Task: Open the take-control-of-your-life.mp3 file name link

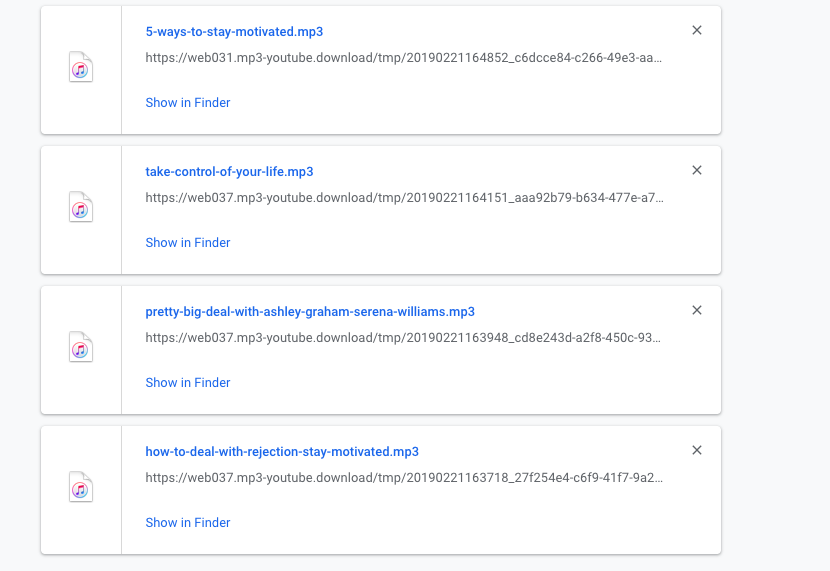Action: (x=229, y=172)
